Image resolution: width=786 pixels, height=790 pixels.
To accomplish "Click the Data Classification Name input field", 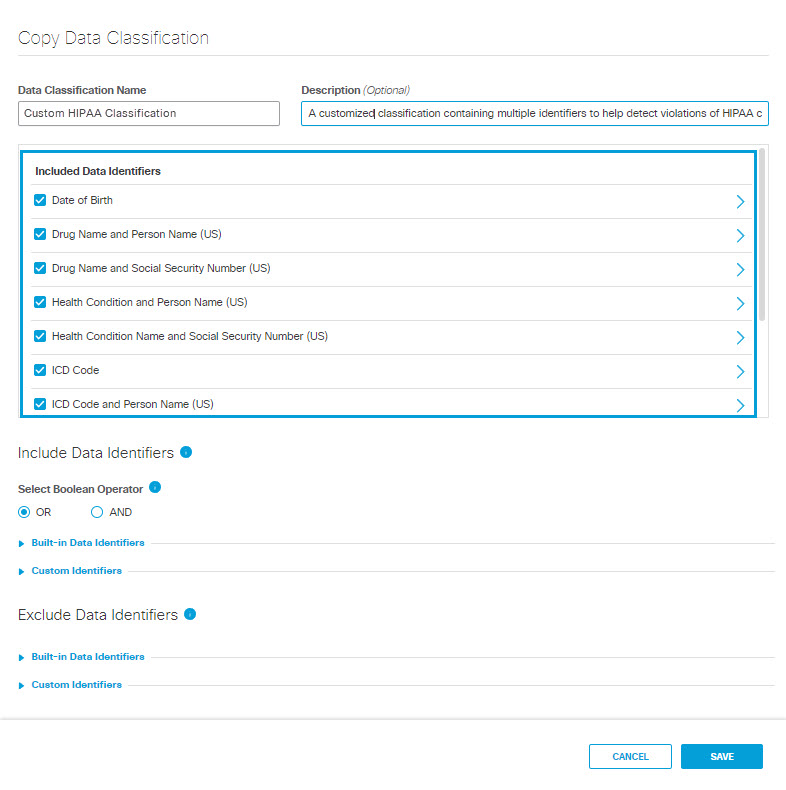I will (x=149, y=113).
